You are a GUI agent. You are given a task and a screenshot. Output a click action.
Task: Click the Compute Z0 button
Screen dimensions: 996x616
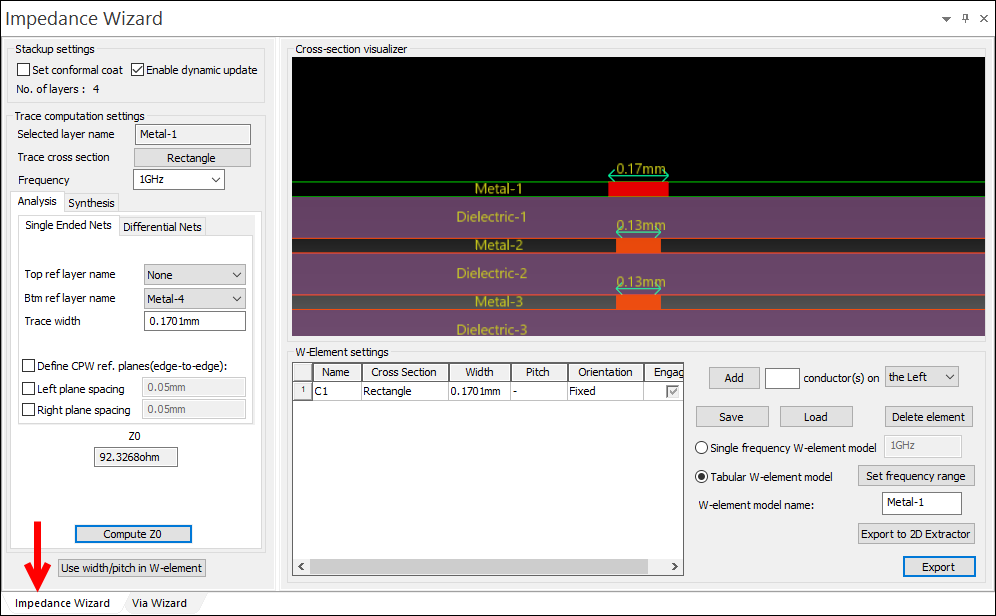pos(133,533)
